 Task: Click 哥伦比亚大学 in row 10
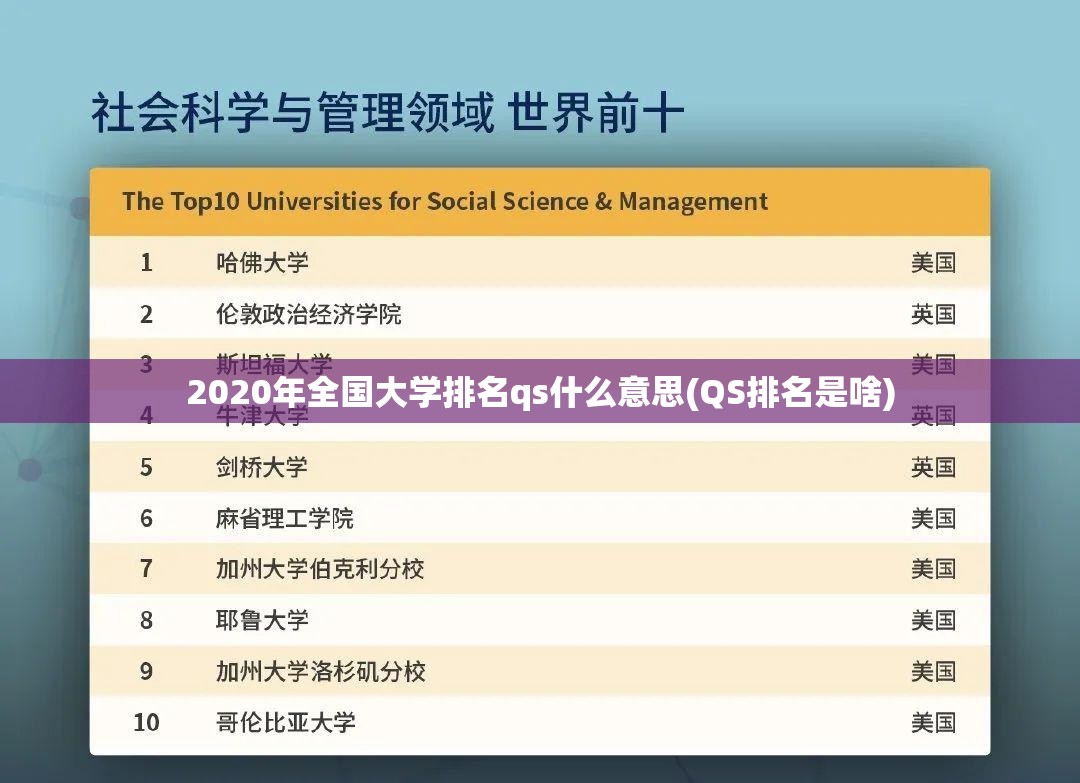pyautogui.click(x=286, y=722)
